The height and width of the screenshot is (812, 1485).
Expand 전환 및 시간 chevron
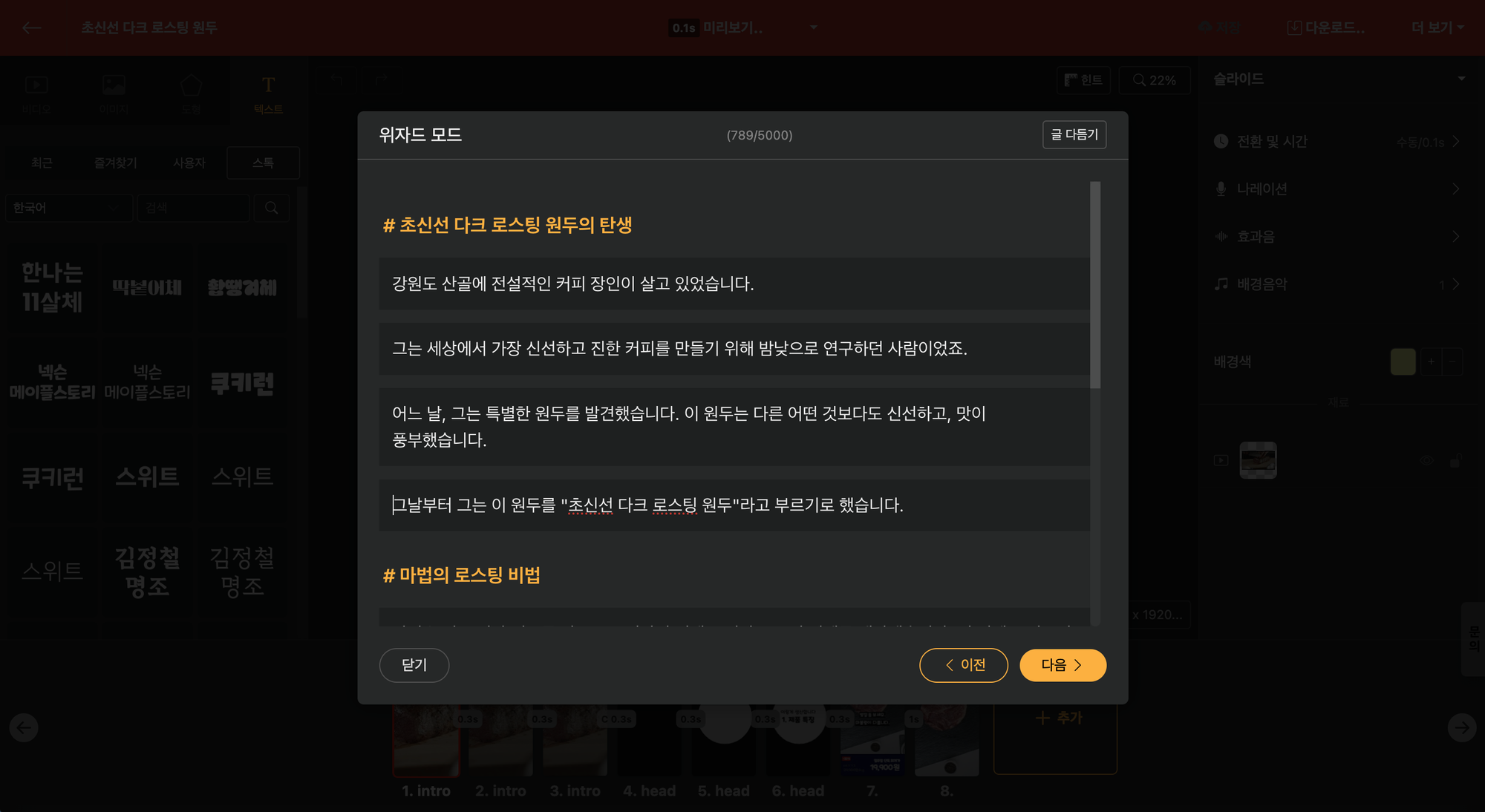[x=1456, y=141]
